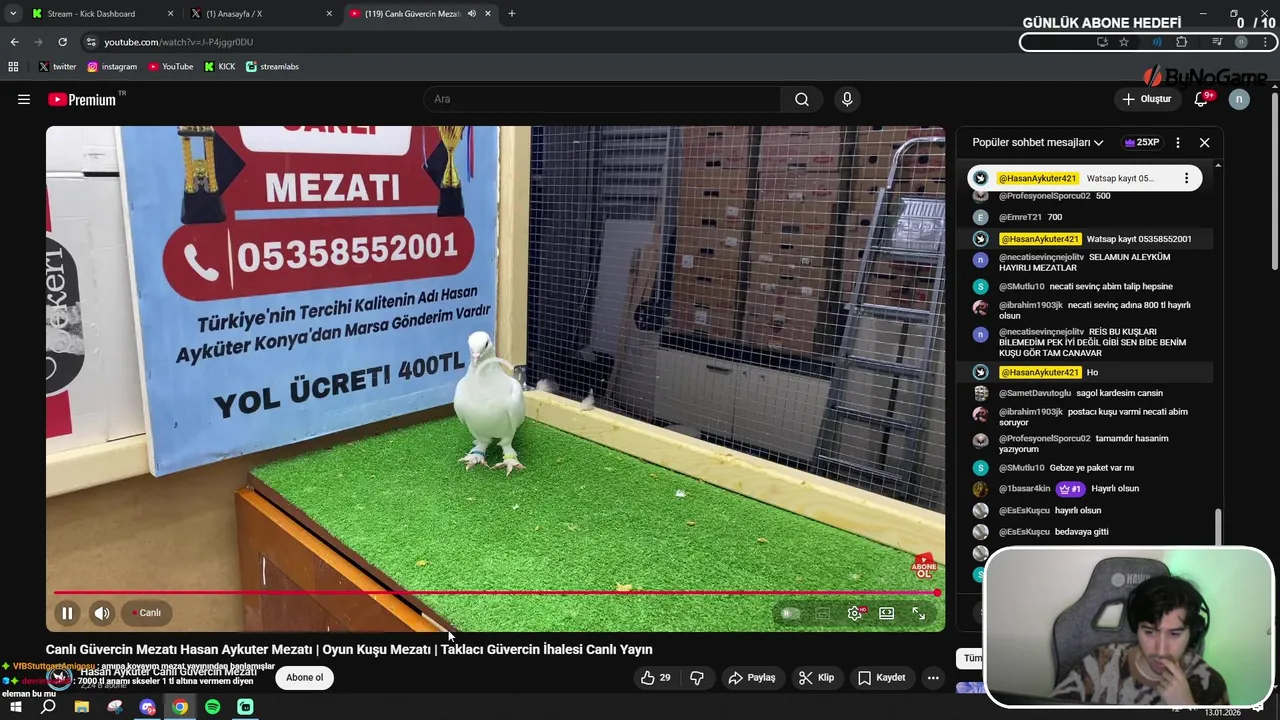
Task: Toggle the autoplay switch in the player
Action: [x=791, y=613]
